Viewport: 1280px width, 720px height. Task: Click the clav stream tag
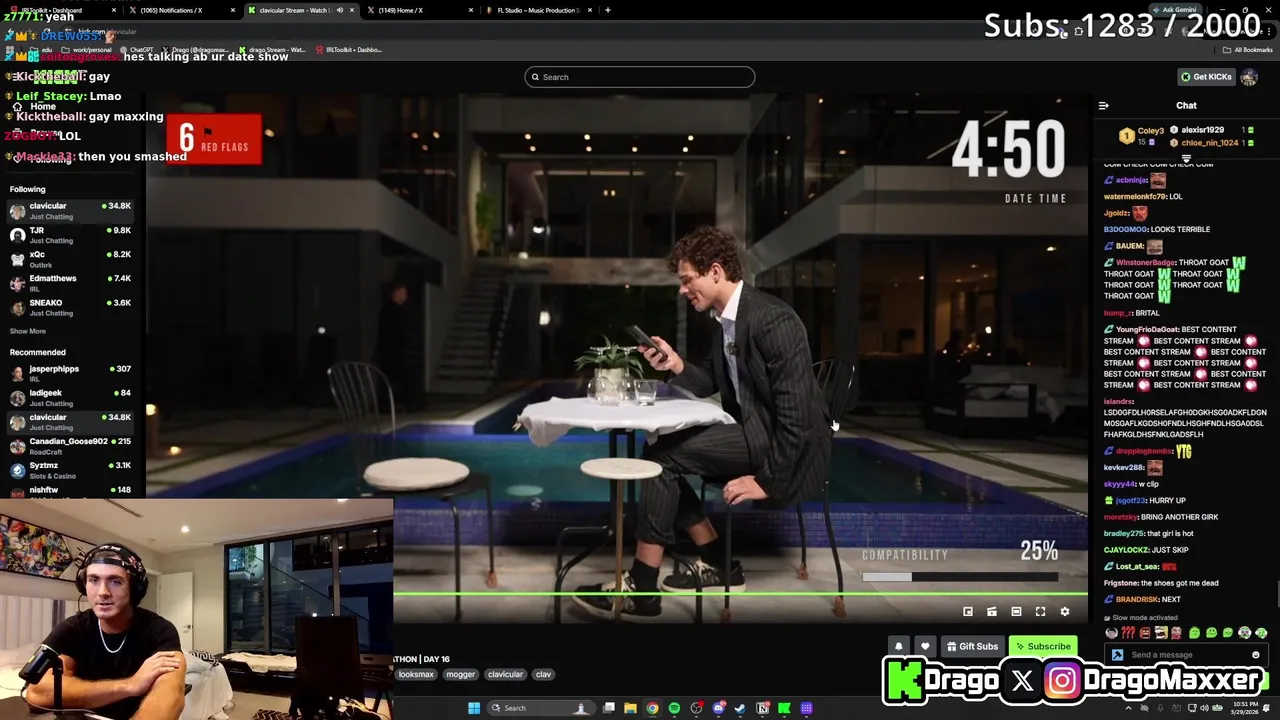coord(543,674)
